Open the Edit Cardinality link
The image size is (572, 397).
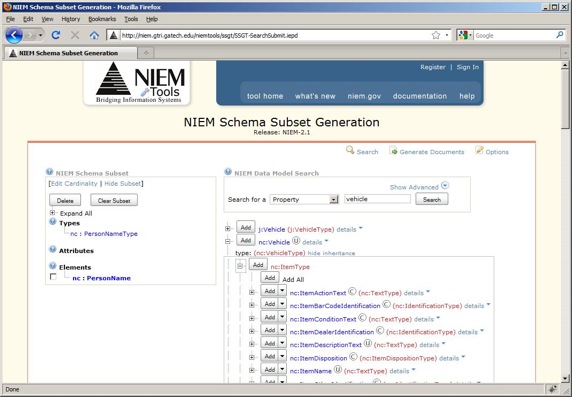74,183
